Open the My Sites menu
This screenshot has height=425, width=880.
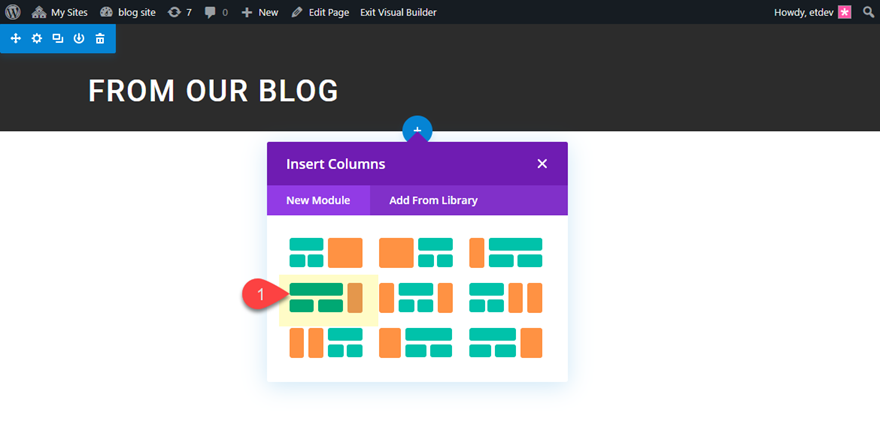tap(61, 12)
